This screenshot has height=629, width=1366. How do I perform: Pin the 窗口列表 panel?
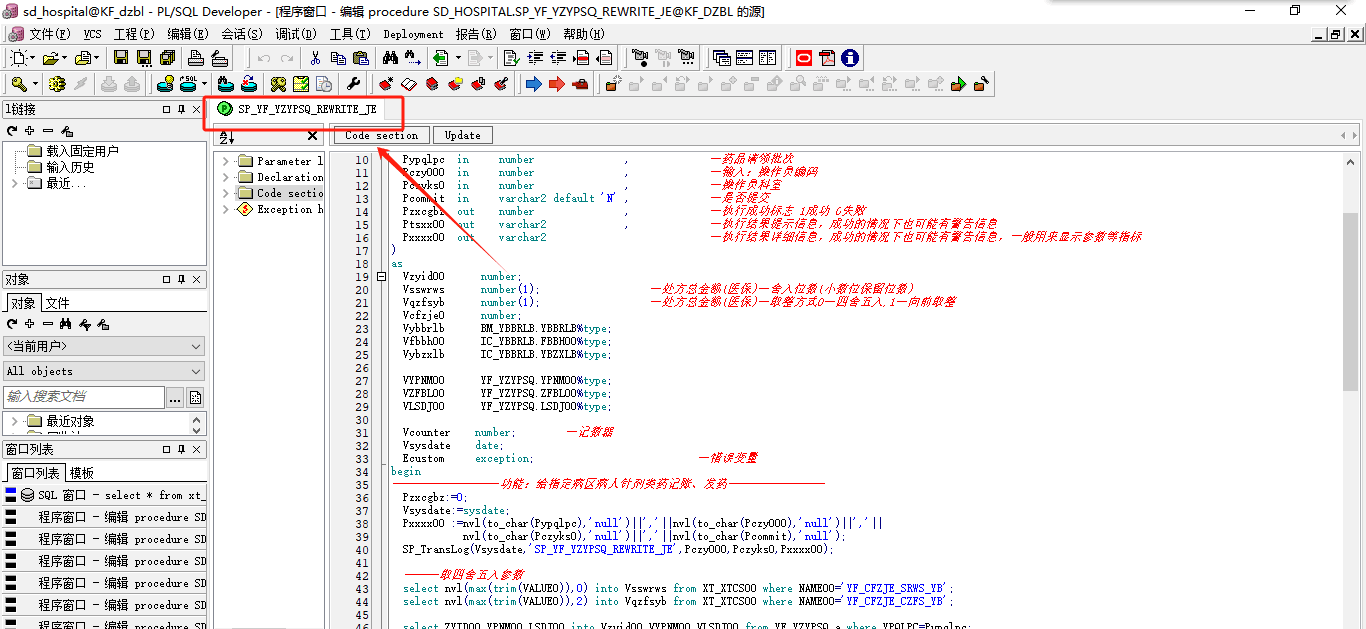tap(181, 450)
